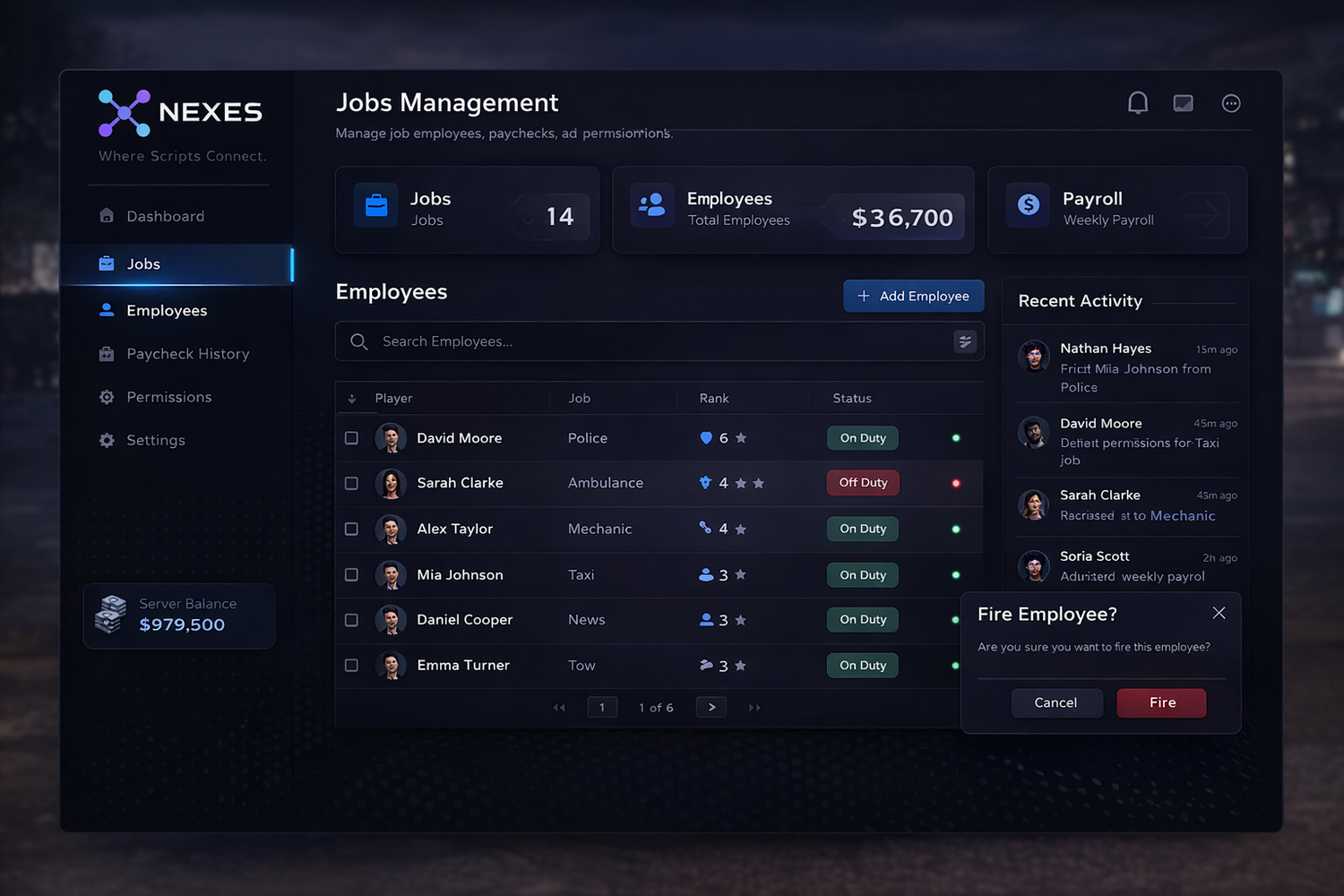Click David Moore's avatar in table
The width and height of the screenshot is (1344, 896).
coord(391,438)
